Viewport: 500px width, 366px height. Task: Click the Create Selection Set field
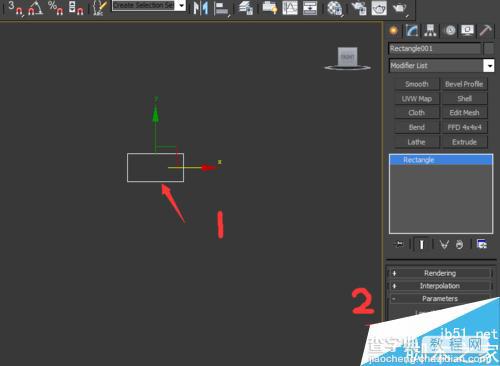coord(143,6)
